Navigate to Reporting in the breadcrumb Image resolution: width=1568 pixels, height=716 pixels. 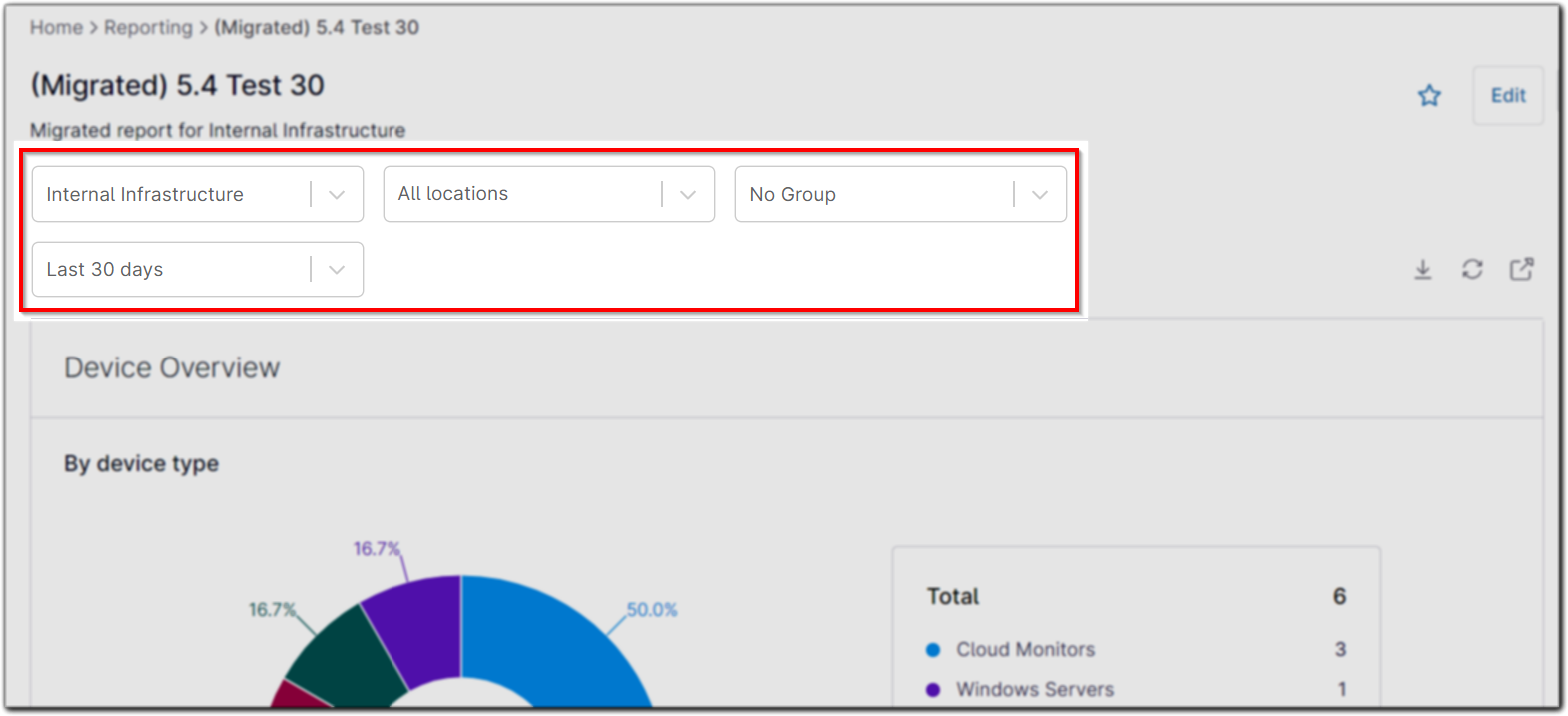(148, 28)
